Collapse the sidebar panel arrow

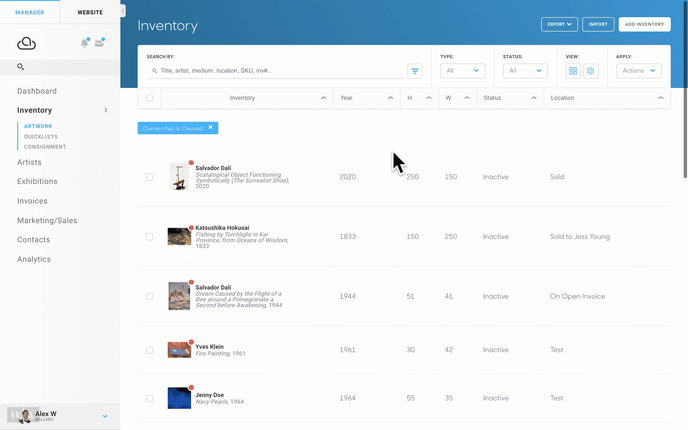click(123, 11)
